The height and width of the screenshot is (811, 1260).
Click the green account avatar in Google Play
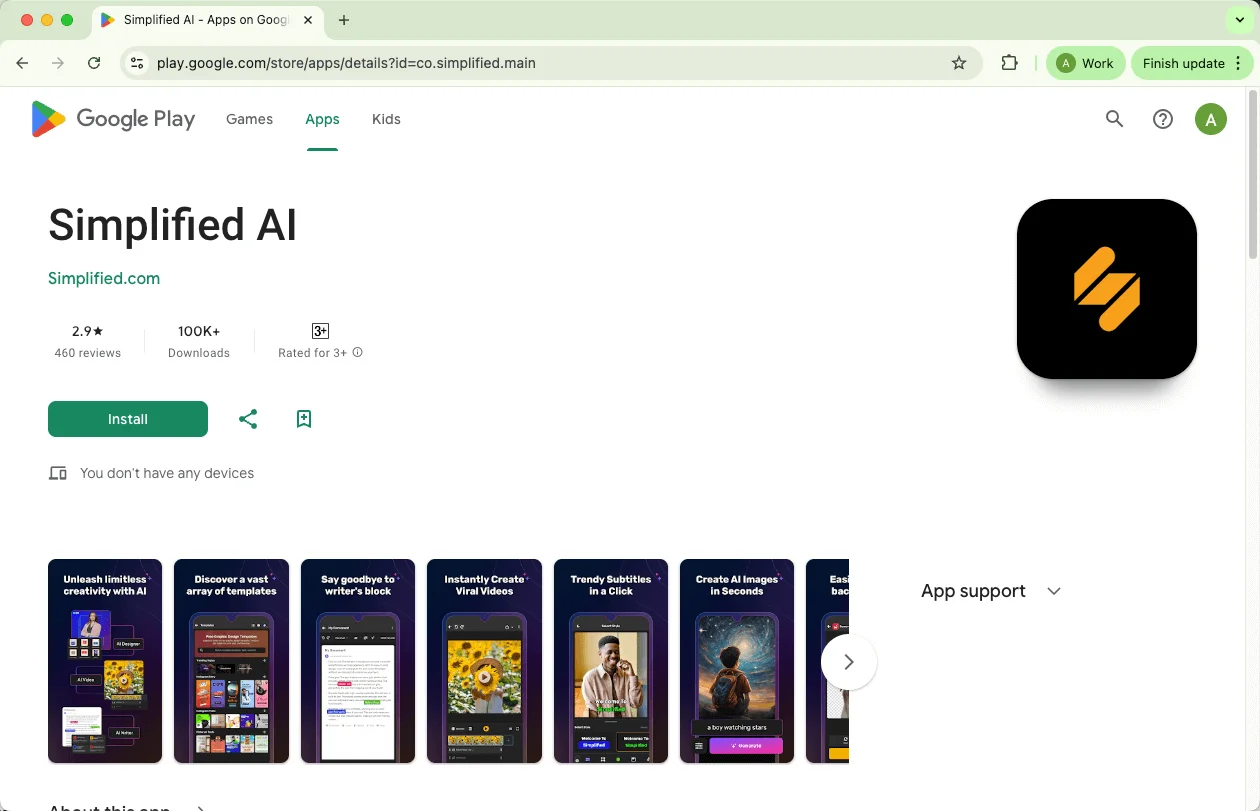tap(1210, 120)
